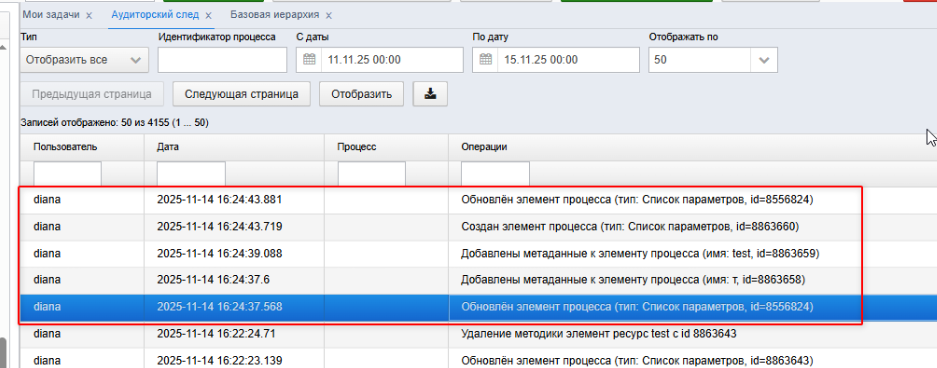
Task: Click the Отображать по value field 50
Action: pos(700,60)
